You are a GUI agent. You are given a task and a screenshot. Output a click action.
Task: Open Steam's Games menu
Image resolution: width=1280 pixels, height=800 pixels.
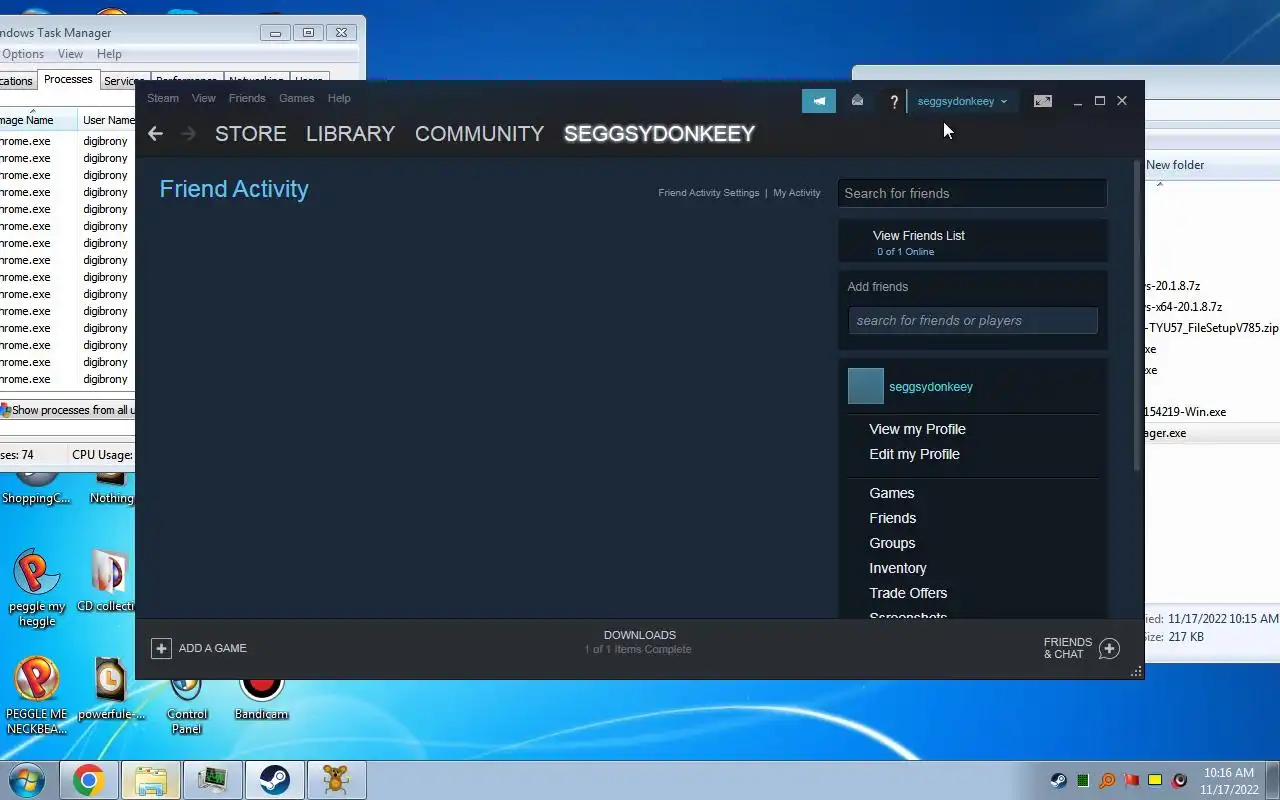[297, 98]
